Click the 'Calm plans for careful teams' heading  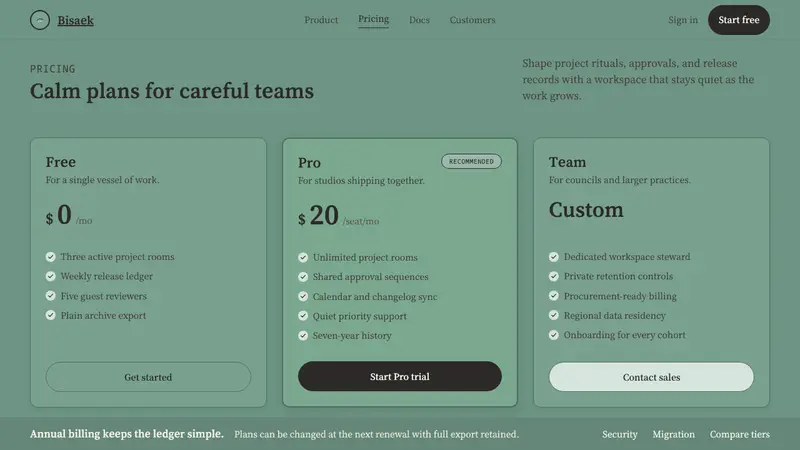172,91
